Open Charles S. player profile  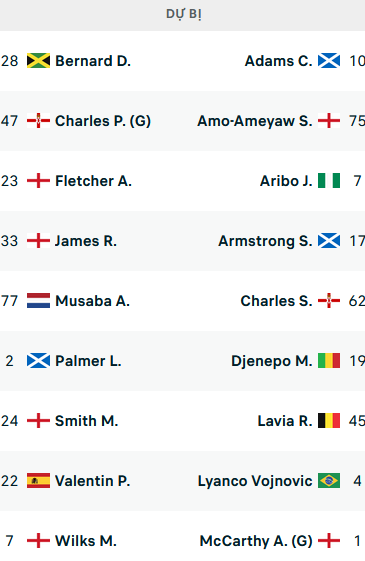pos(276,301)
